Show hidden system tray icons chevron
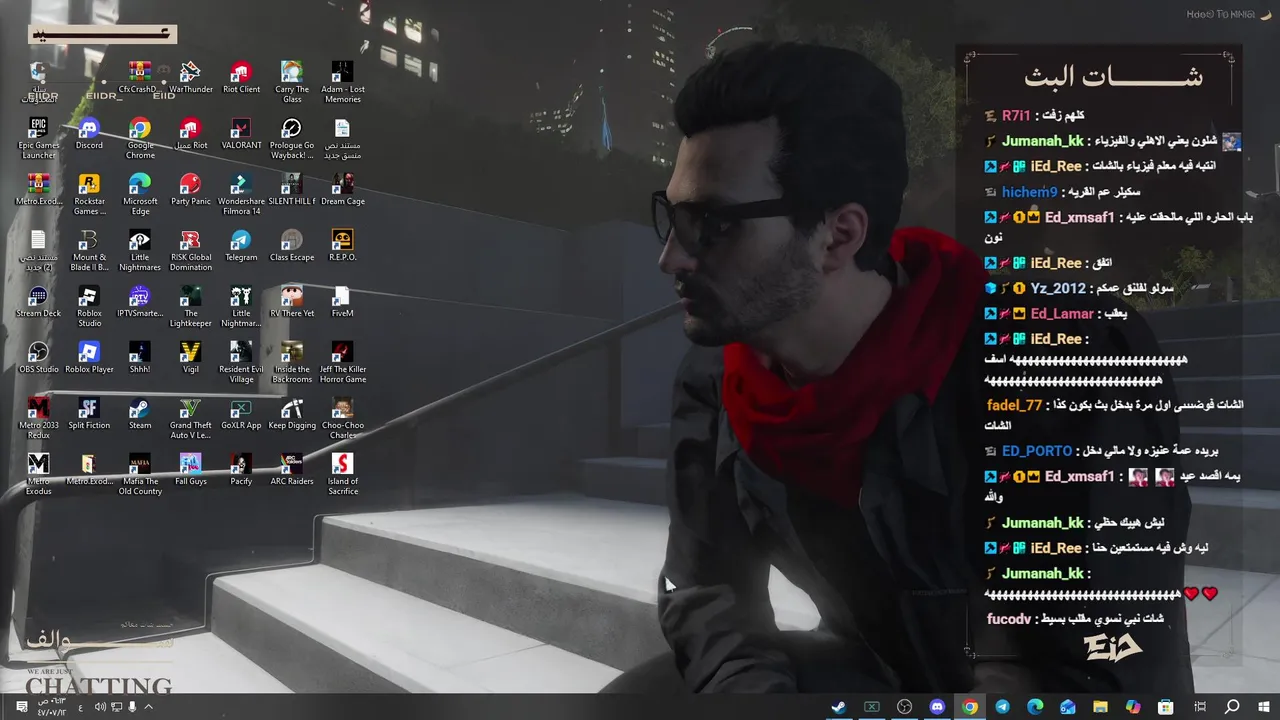The width and height of the screenshot is (1280, 720). click(x=148, y=707)
